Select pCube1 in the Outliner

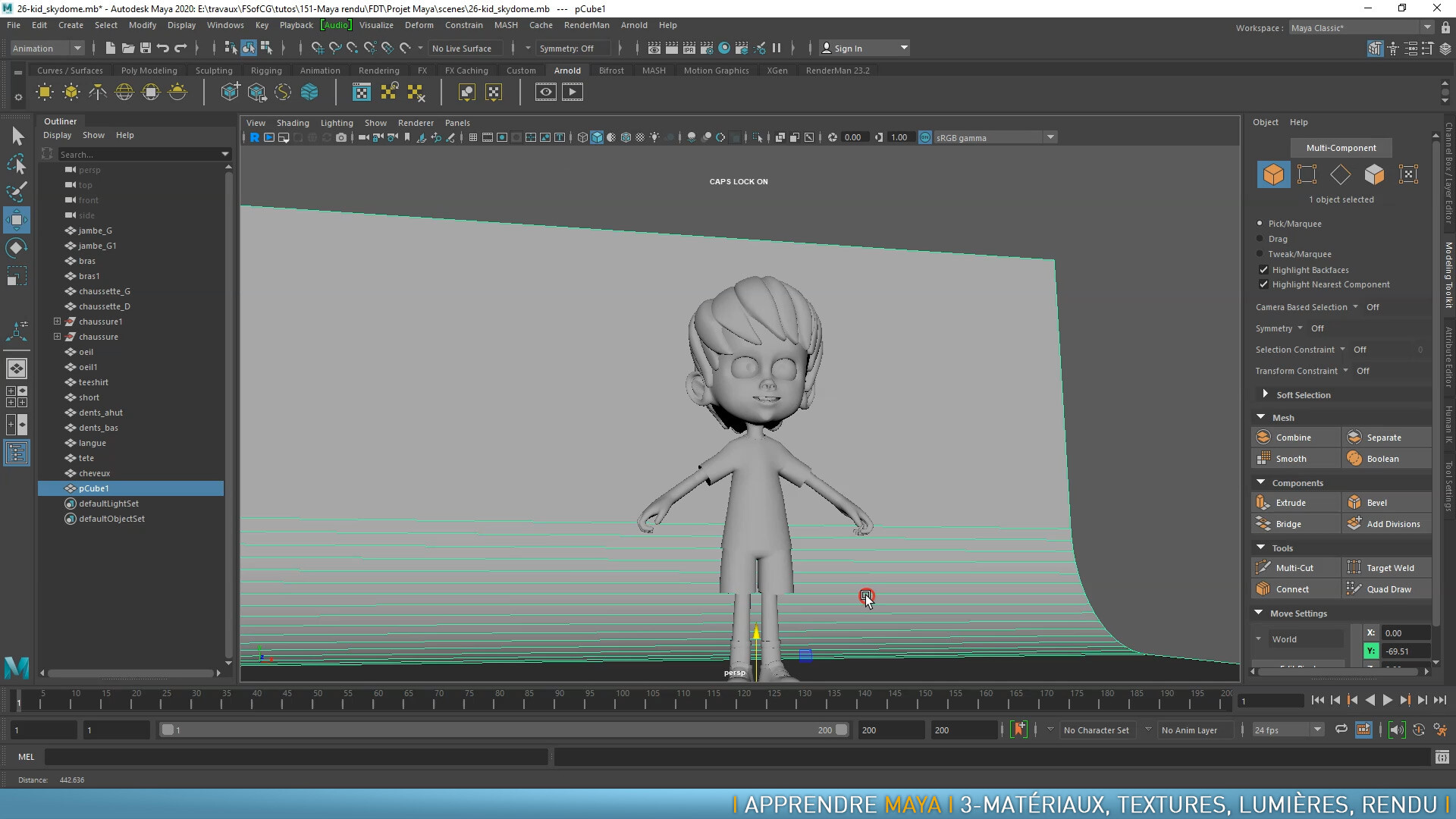tap(93, 488)
